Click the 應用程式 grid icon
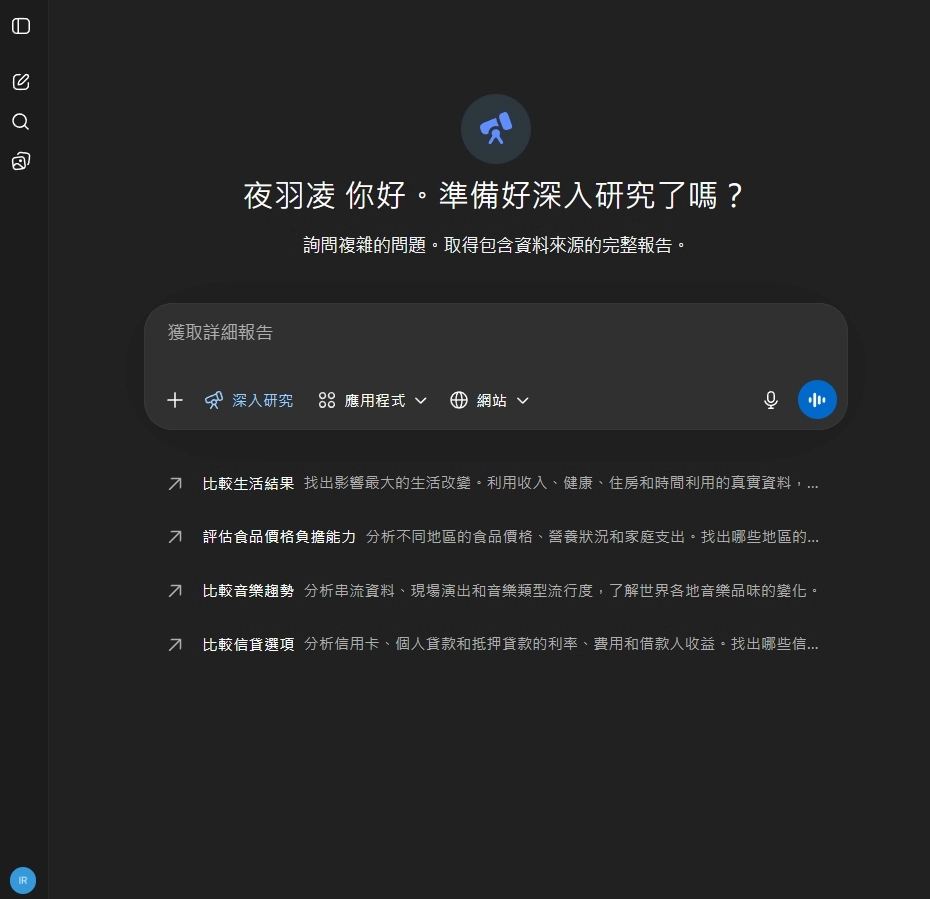This screenshot has width=930, height=899. tap(326, 400)
